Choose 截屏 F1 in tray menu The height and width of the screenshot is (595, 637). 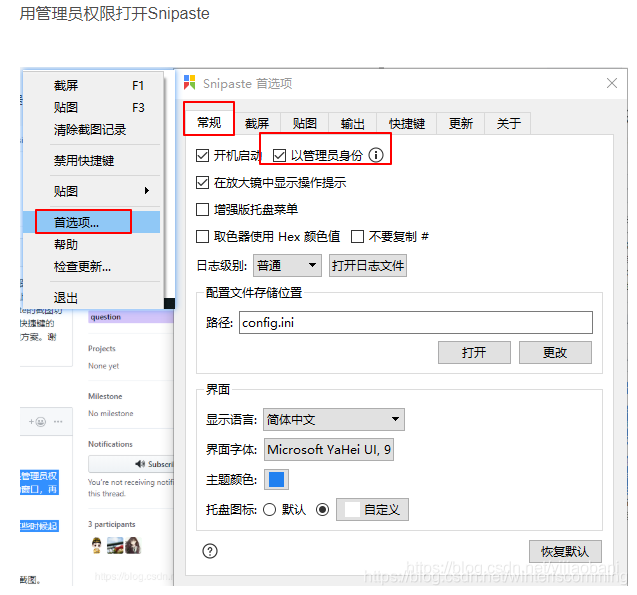[x=93, y=86]
